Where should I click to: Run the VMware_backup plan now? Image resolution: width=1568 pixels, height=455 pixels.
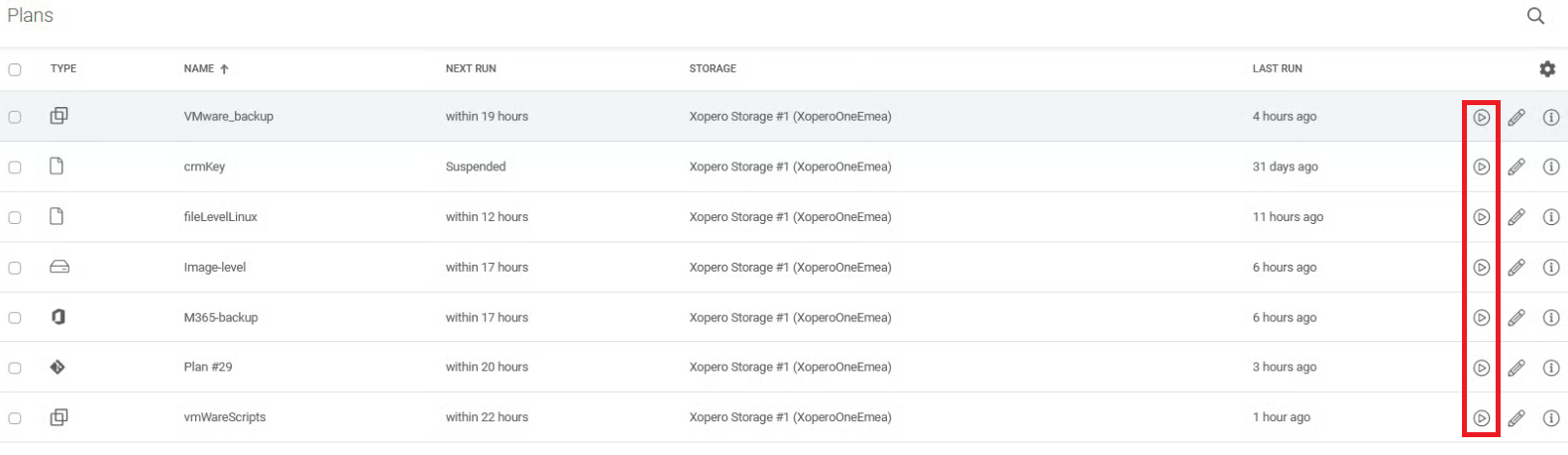(1481, 117)
